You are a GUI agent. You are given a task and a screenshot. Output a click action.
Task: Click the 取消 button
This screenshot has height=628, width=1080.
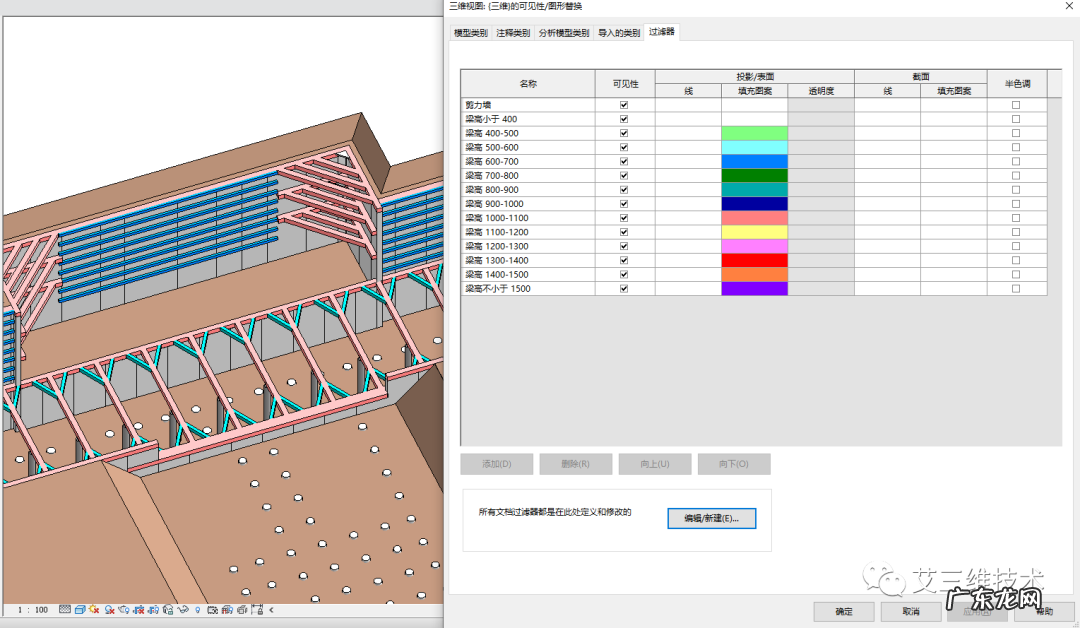pos(910,611)
